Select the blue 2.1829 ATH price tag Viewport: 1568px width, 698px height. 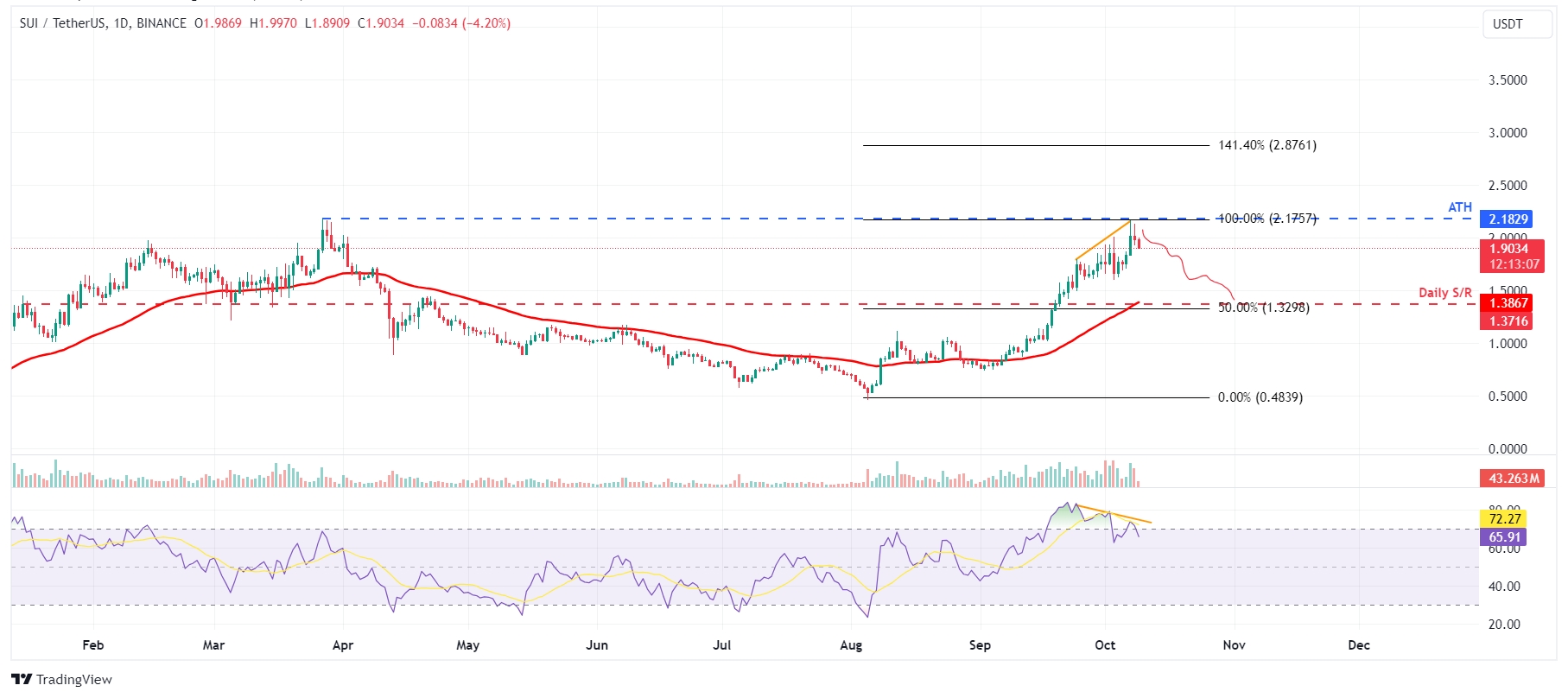click(x=1508, y=219)
